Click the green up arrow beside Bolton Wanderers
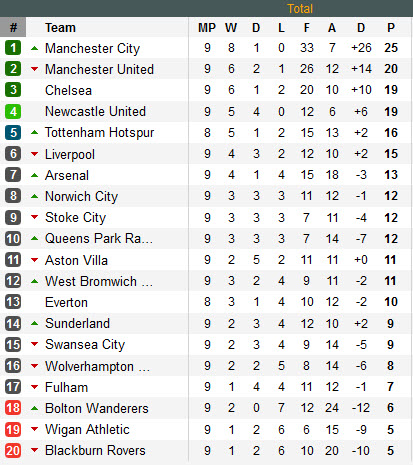 click(x=34, y=408)
